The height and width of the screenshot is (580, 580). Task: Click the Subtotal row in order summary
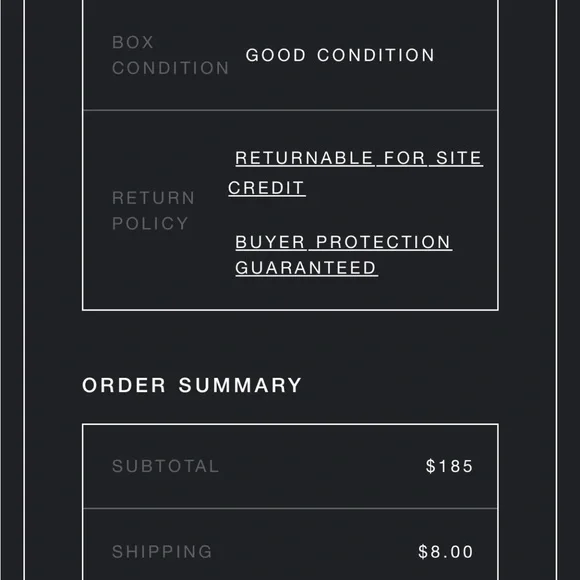(x=290, y=466)
